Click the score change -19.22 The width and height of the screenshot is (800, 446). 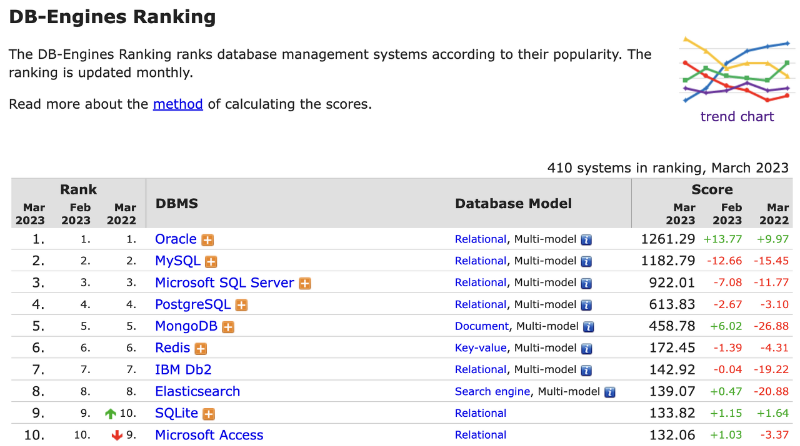[x=771, y=369]
